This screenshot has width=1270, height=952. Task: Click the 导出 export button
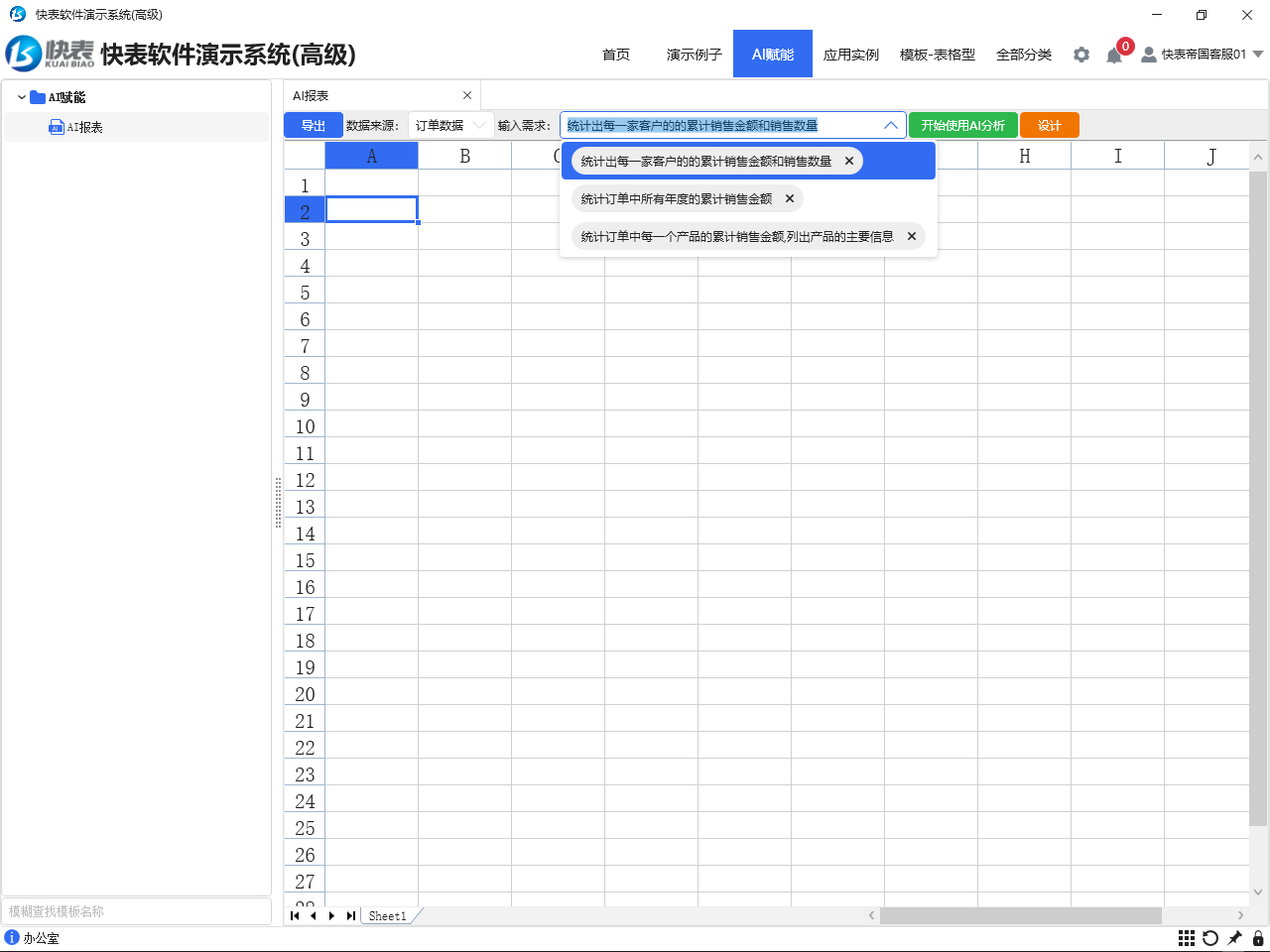pos(314,125)
